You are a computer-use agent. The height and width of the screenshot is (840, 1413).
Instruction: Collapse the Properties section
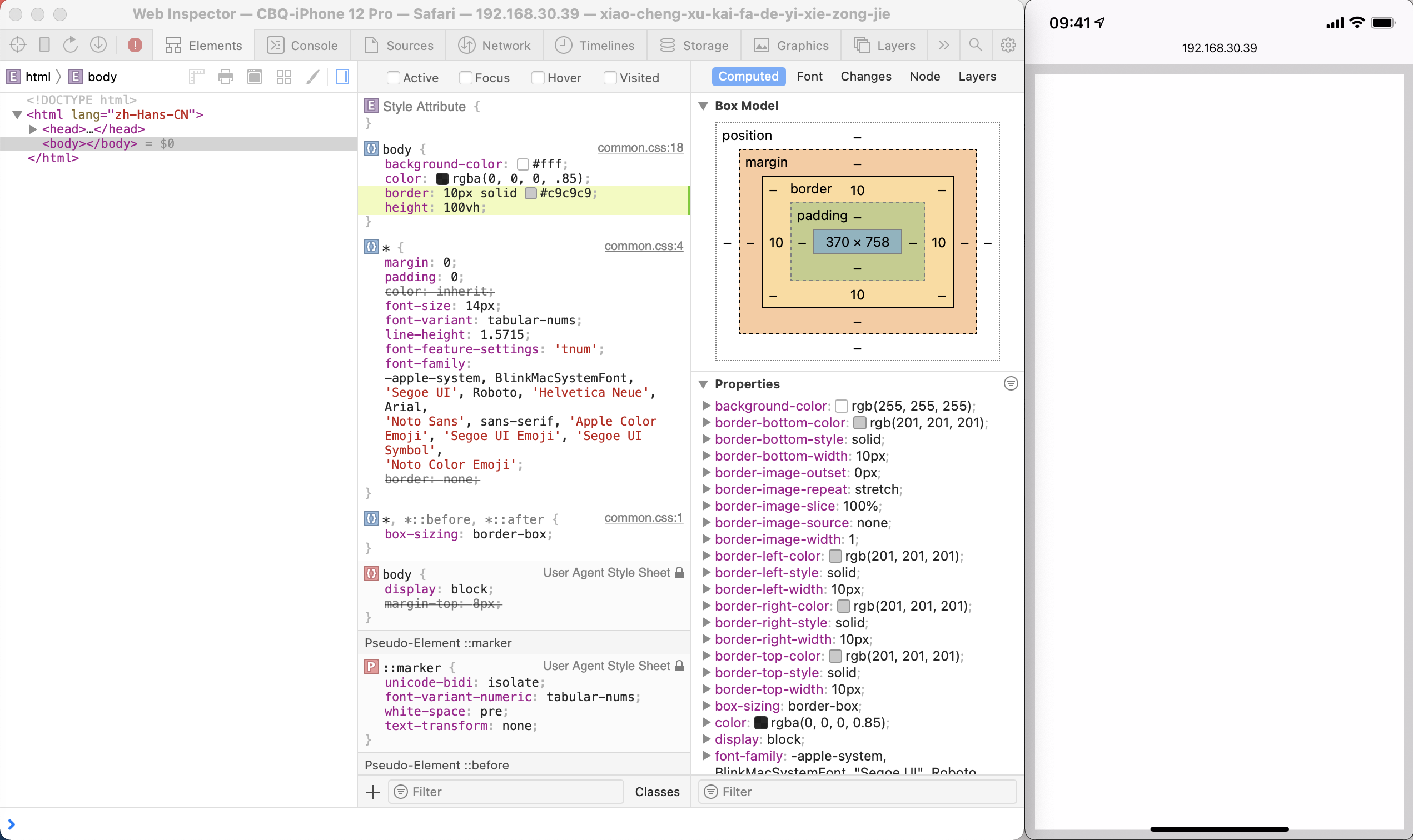coord(703,384)
